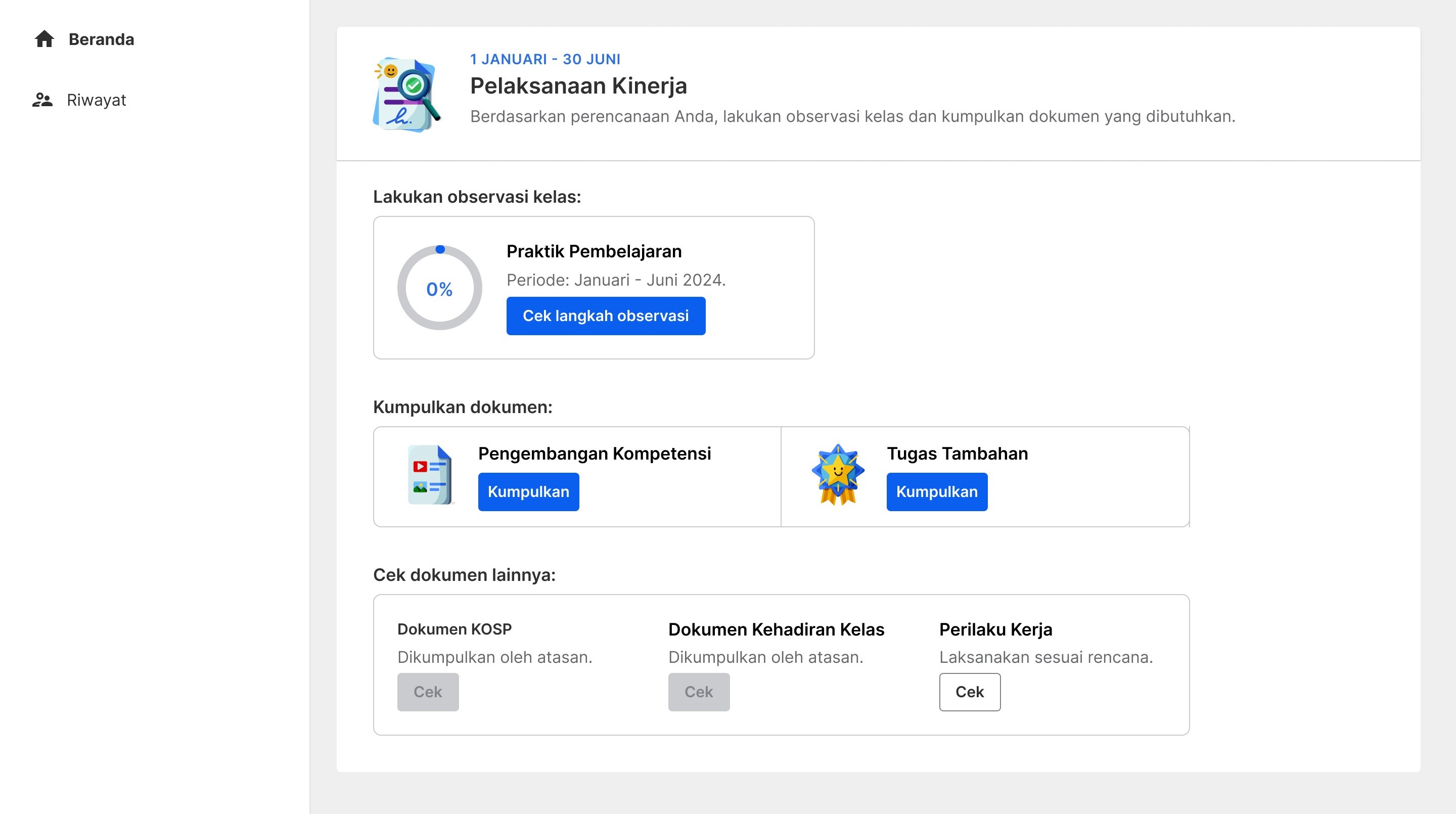Click 'Cek dokumen lainnya:' section heading
The width and height of the screenshot is (1456, 814).
(x=465, y=575)
